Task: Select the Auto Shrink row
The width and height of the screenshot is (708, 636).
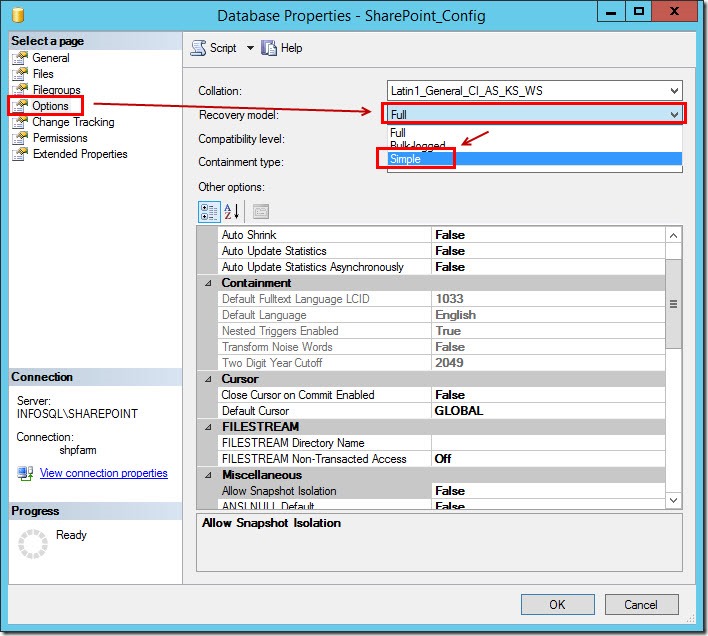Action: pos(441,235)
